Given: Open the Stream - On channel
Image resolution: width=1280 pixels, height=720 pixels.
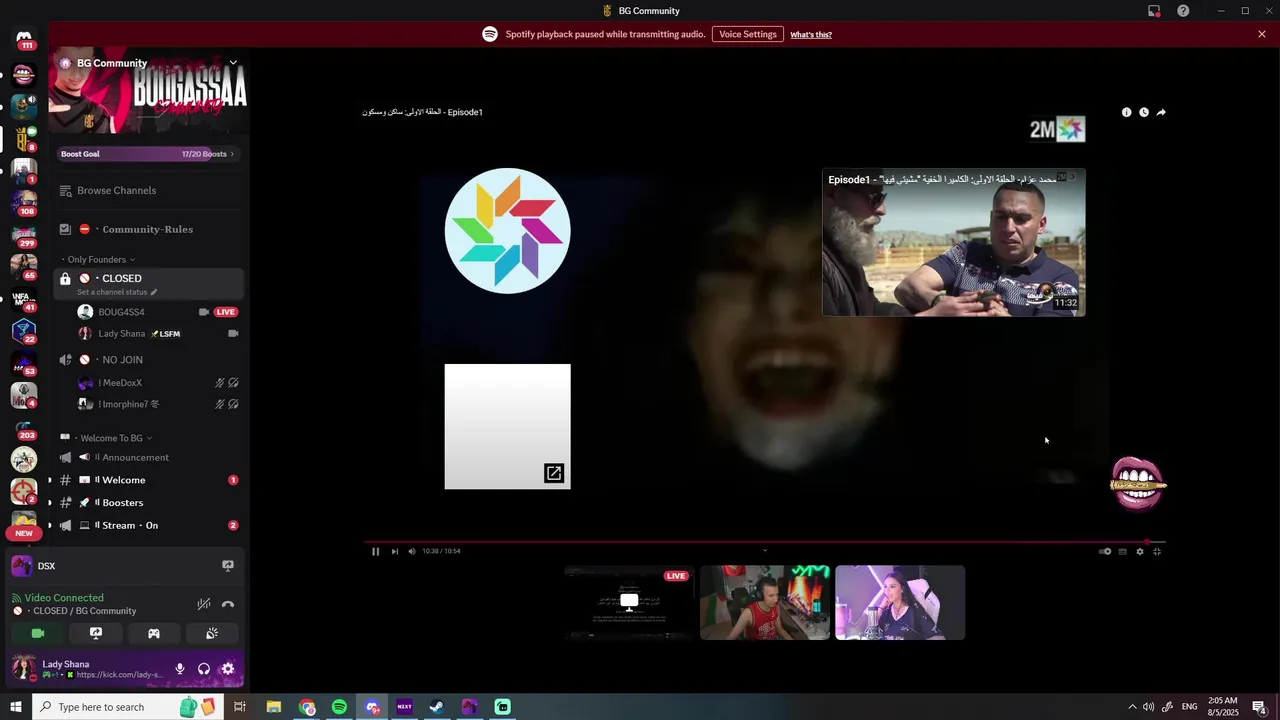Looking at the screenshot, I should tap(148, 525).
